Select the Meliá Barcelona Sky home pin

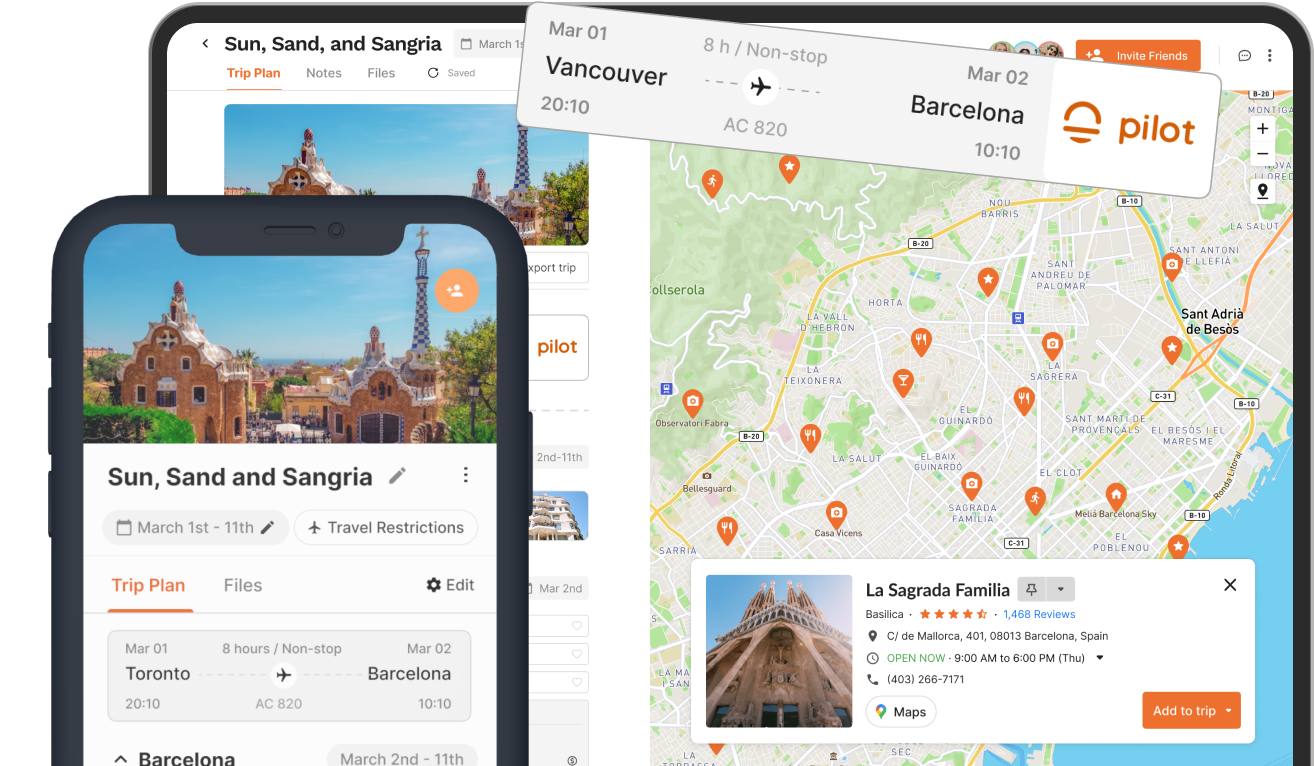1116,496
